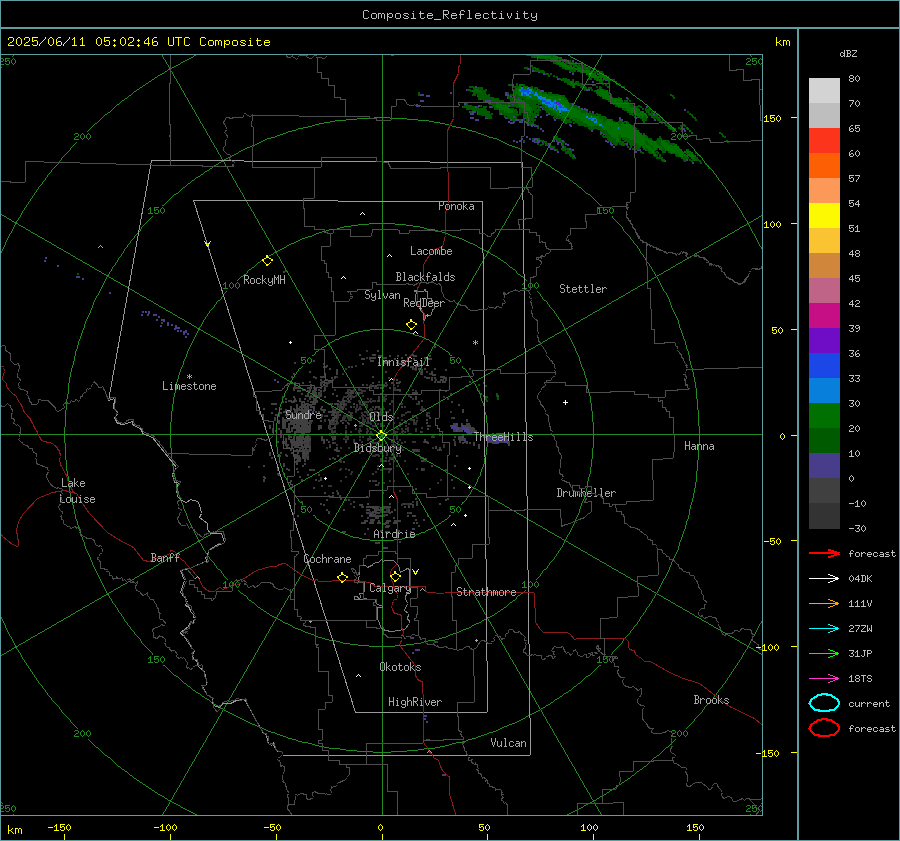Click the magenta 18TS arrow legend

824,679
